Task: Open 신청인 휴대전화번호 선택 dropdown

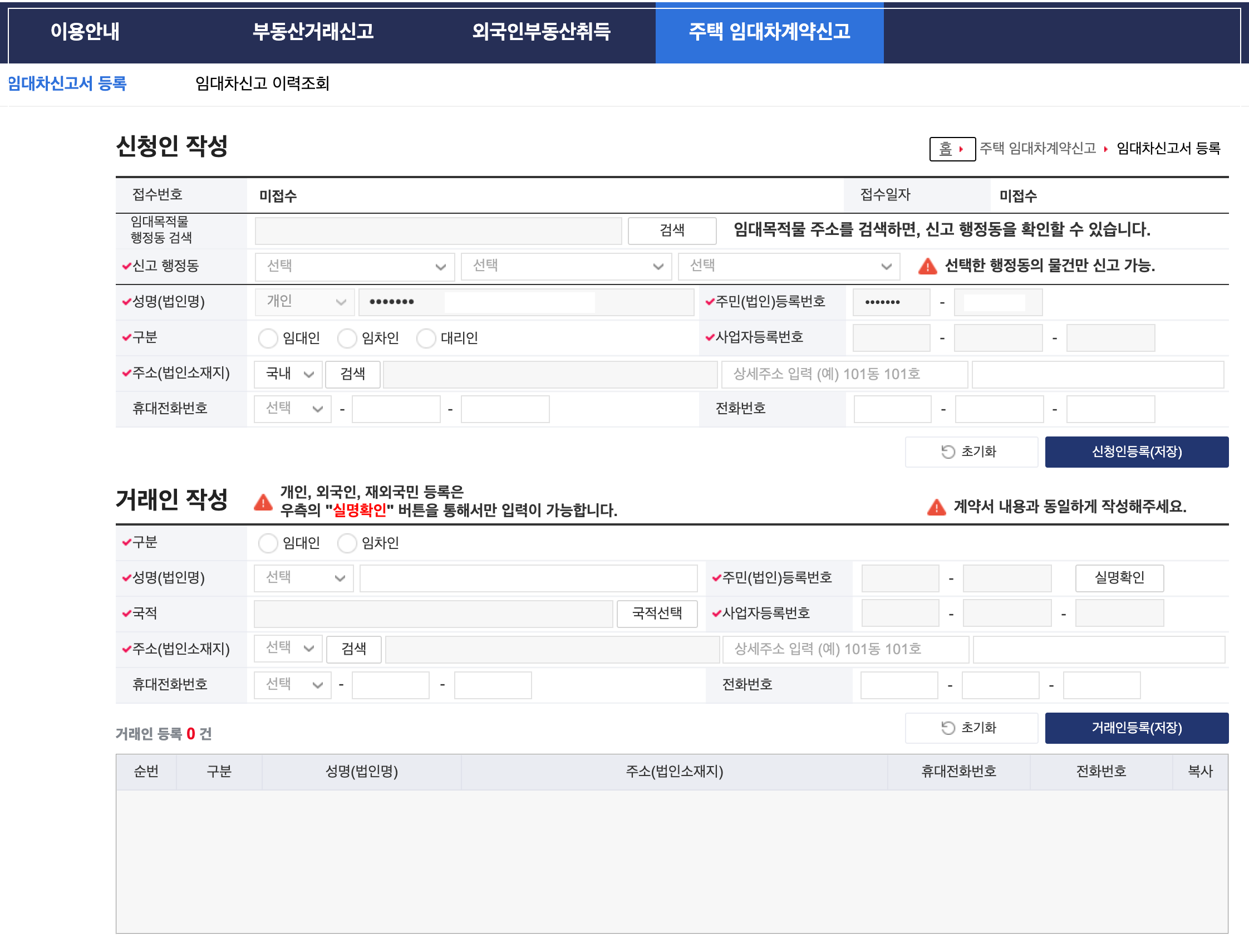Action: [292, 409]
